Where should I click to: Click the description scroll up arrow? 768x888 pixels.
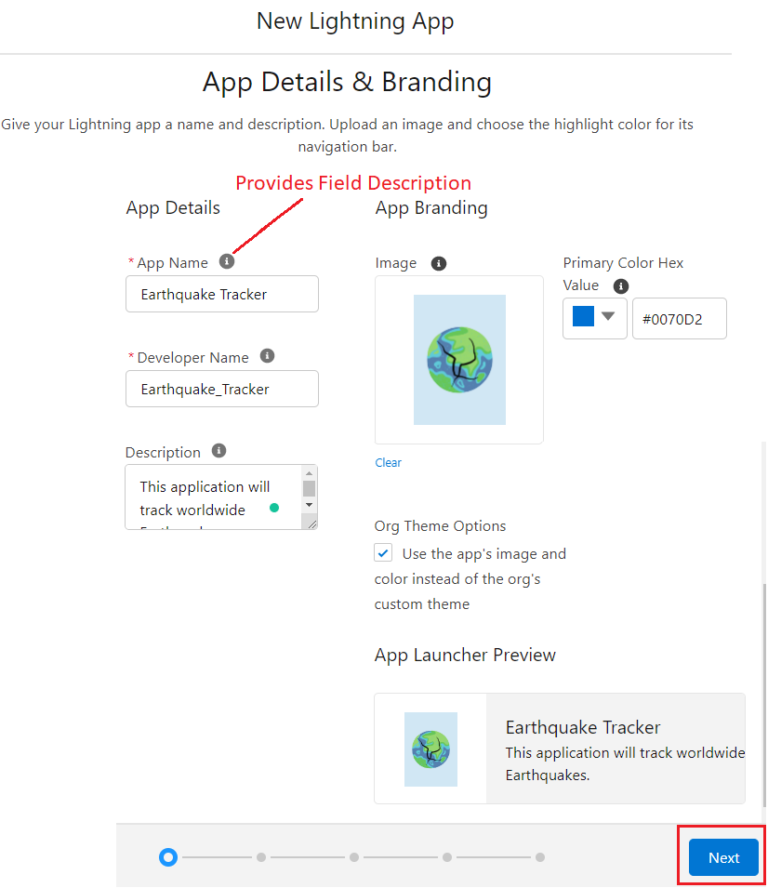(309, 473)
